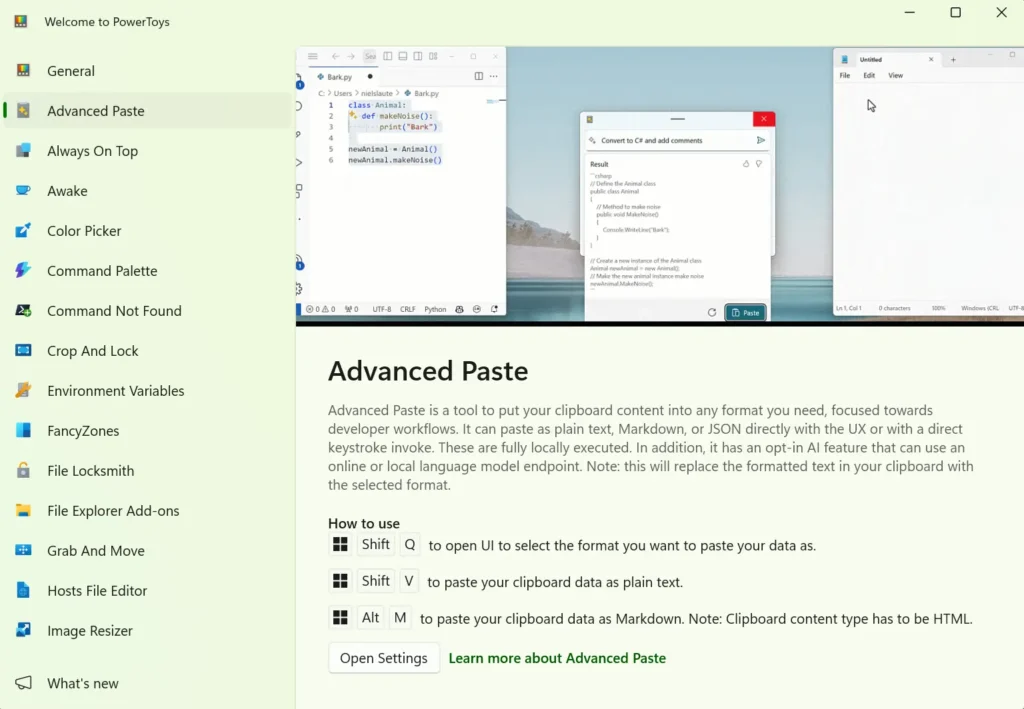Open the Awake module page
The height and width of the screenshot is (709, 1024).
click(148, 191)
